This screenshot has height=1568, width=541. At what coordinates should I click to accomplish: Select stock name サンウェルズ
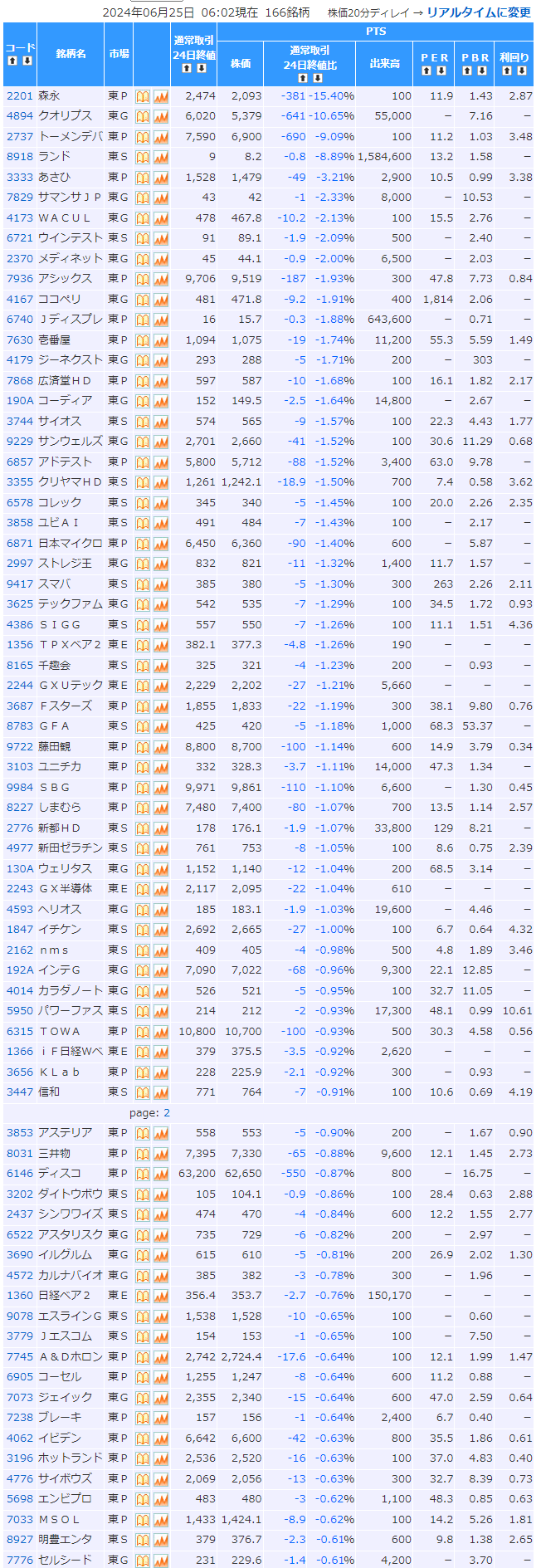pos(71,442)
